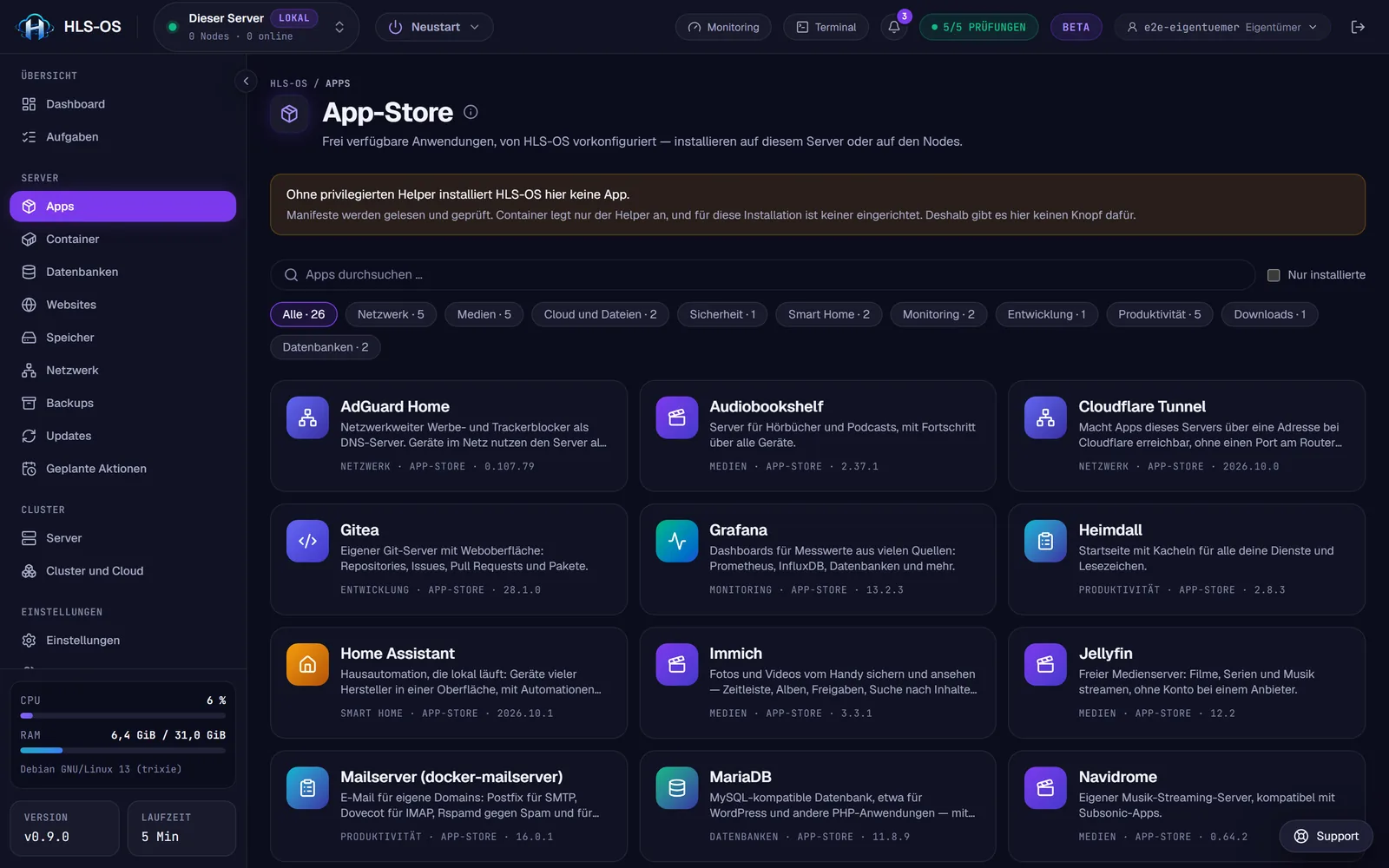Click the Immich app icon

click(x=677, y=664)
